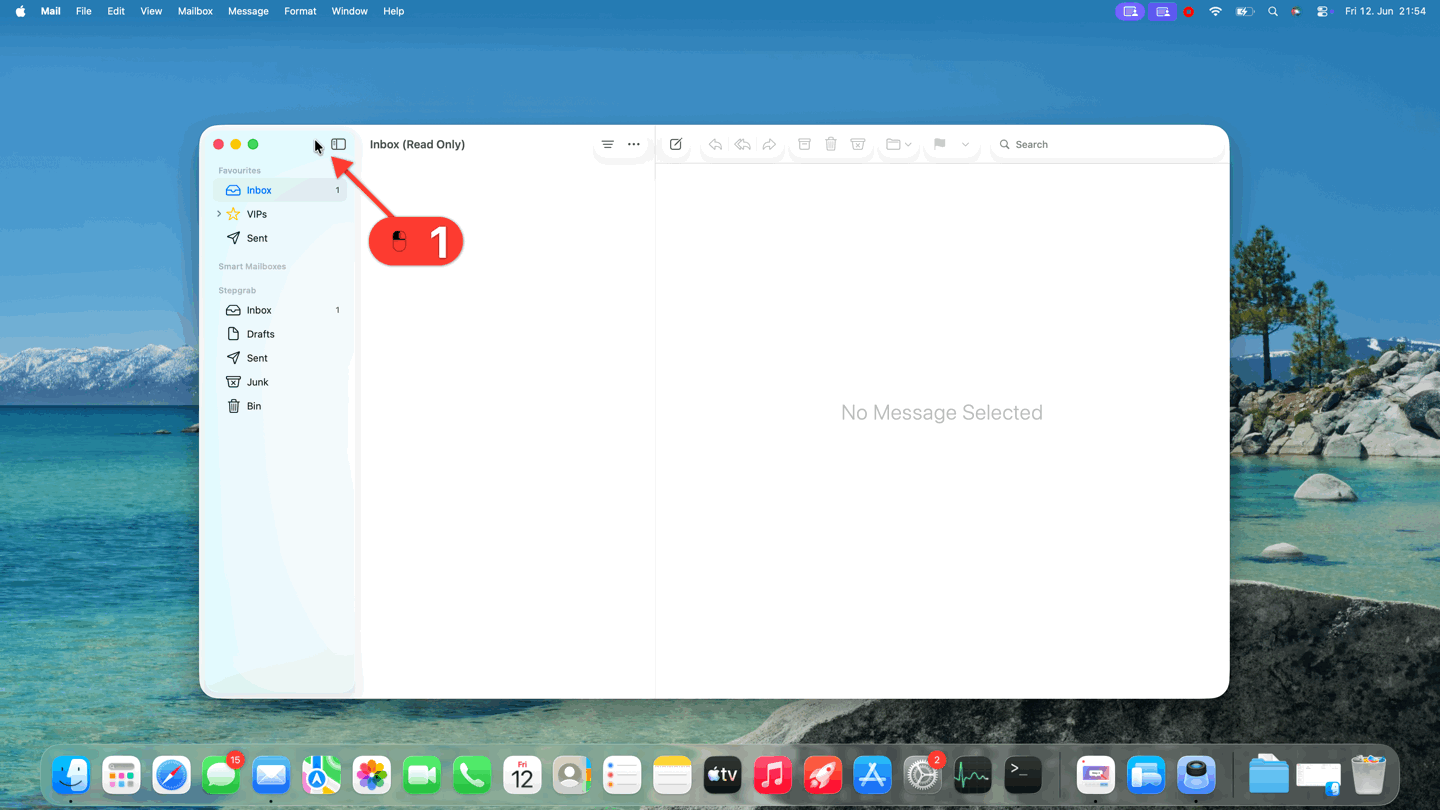Open Reminders from the Dock
1440x810 pixels.
point(622,775)
